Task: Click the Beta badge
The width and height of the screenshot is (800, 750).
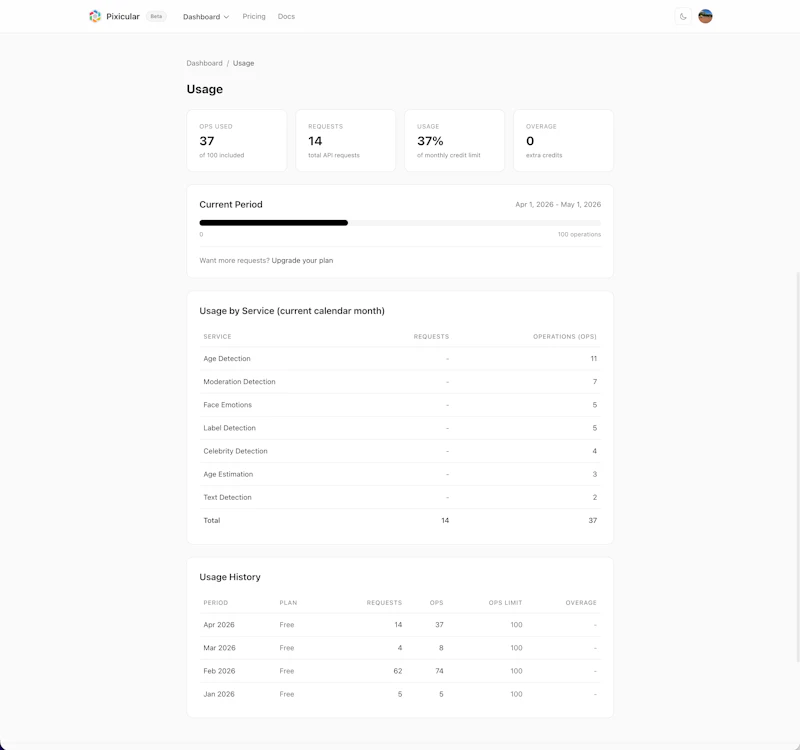Action: click(156, 16)
